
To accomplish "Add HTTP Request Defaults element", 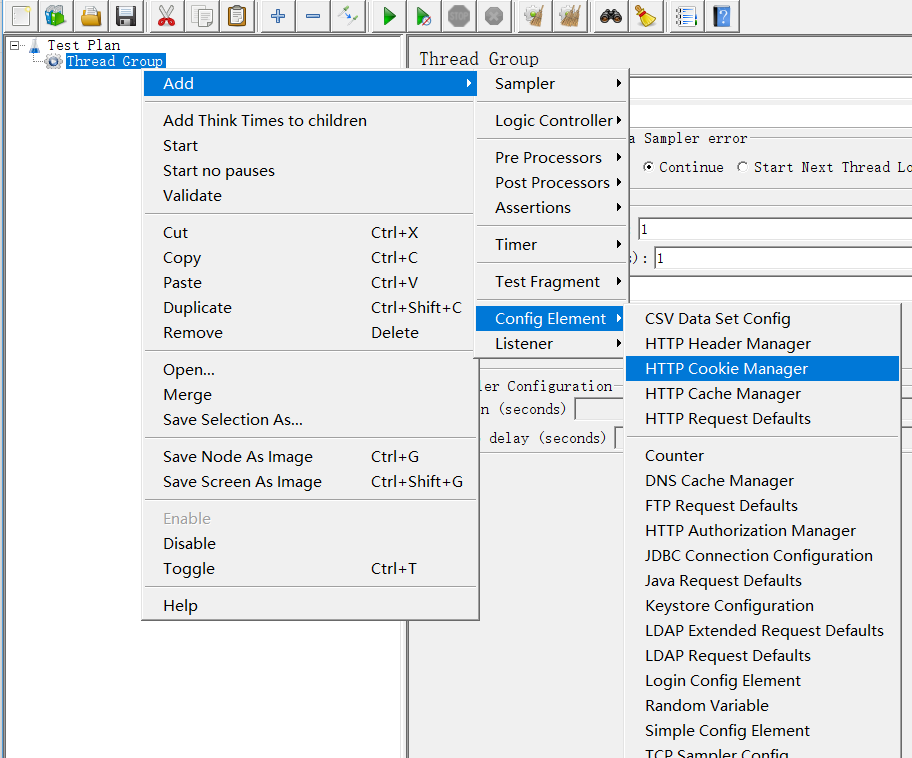I will (x=763, y=419).
